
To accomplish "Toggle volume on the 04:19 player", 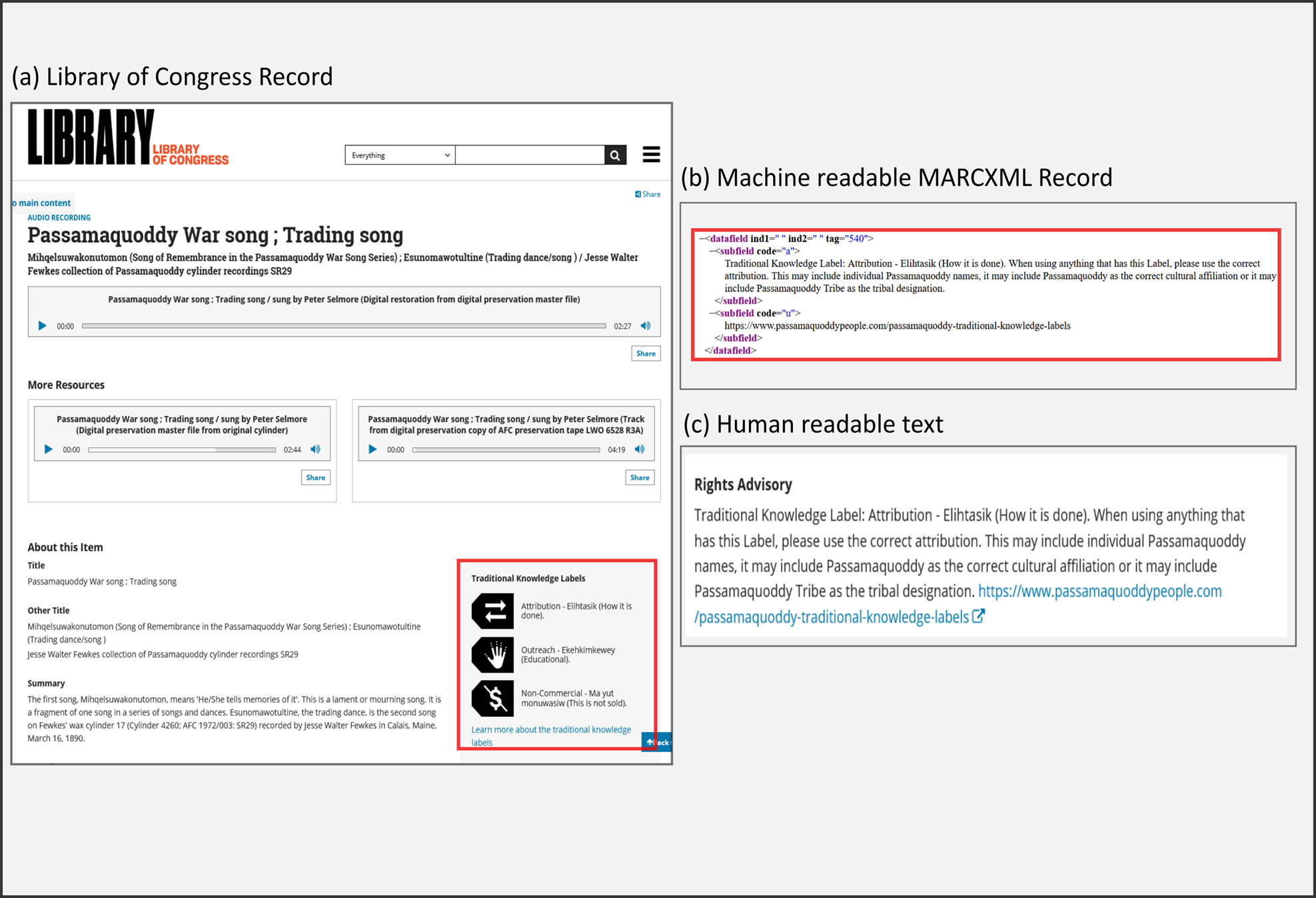I will tap(640, 449).
